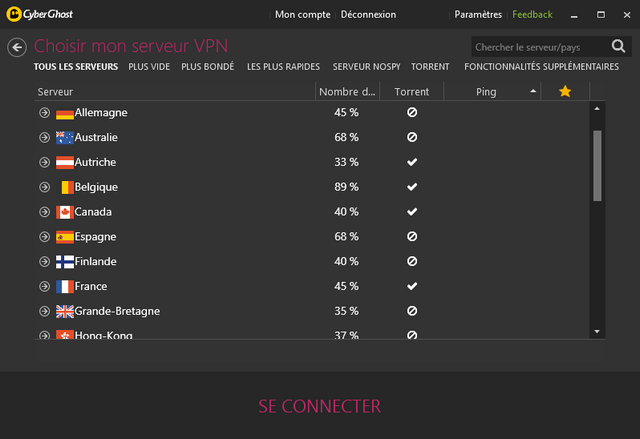640x439 pixels.
Task: Click the 33 % load for Autriche
Action: click(347, 162)
